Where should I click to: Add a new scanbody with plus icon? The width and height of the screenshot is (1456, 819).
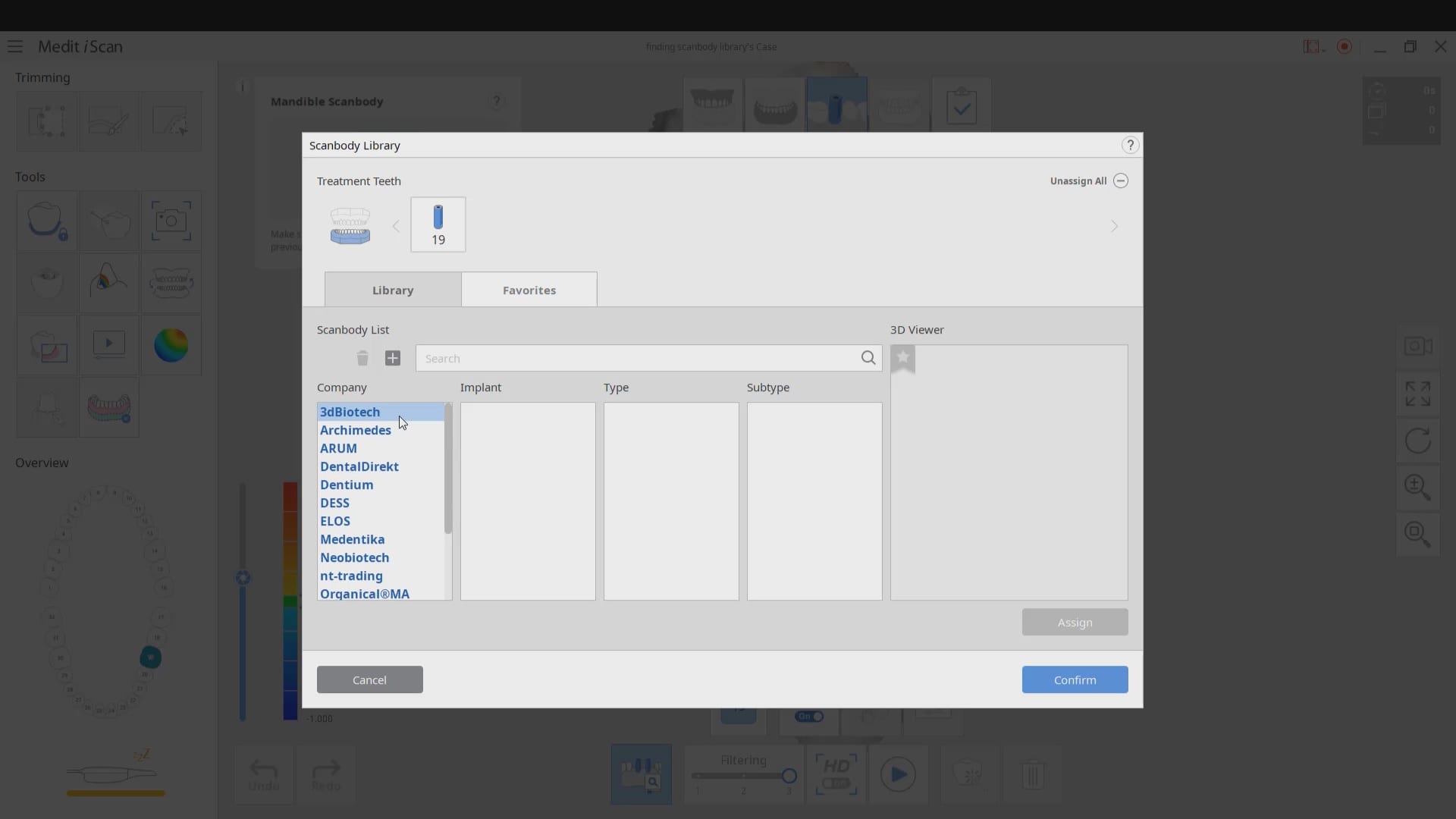coord(393,358)
